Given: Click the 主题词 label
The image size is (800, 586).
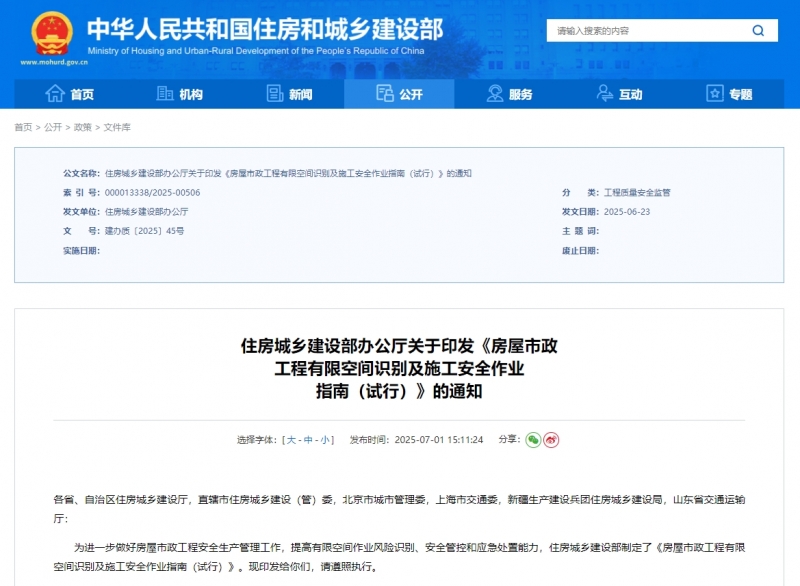Looking at the screenshot, I should tap(581, 231).
